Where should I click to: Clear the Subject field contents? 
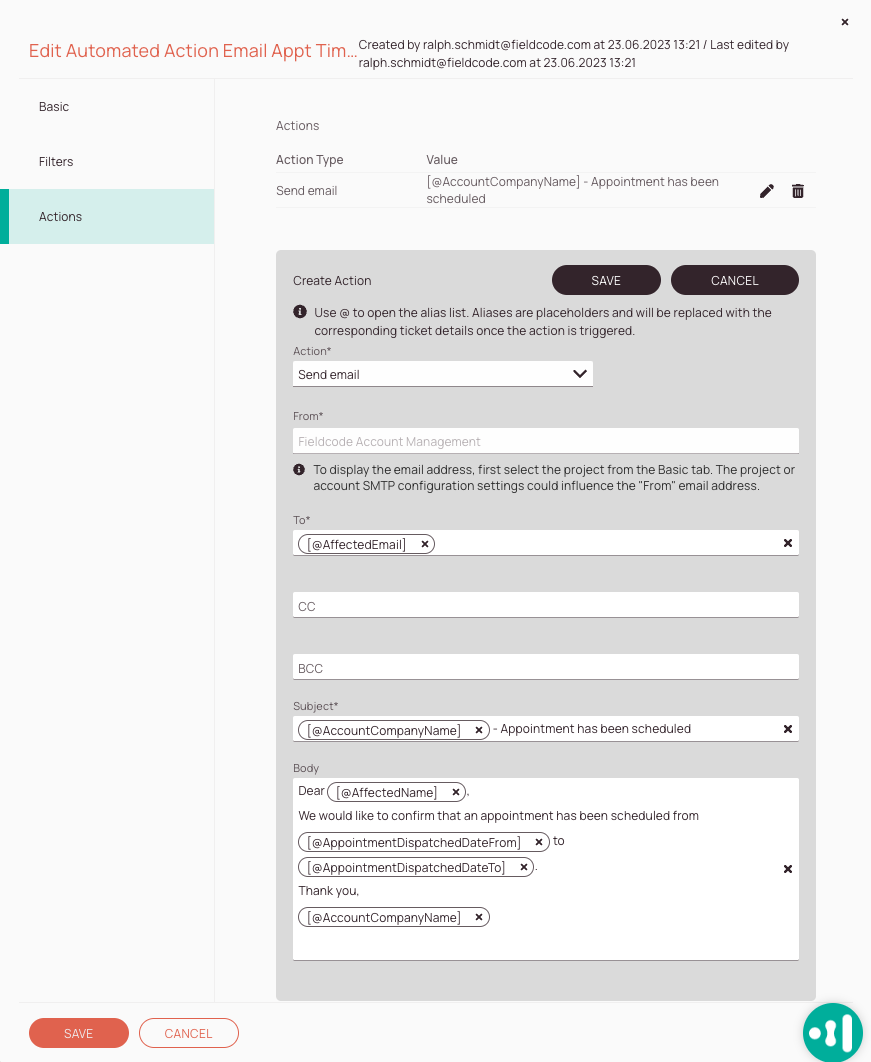tap(788, 729)
